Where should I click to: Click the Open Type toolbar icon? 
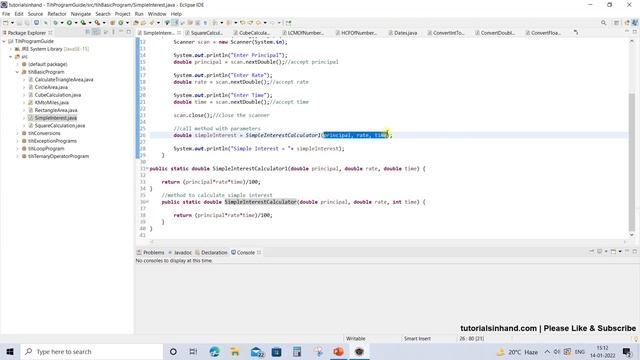[x=135, y=23]
